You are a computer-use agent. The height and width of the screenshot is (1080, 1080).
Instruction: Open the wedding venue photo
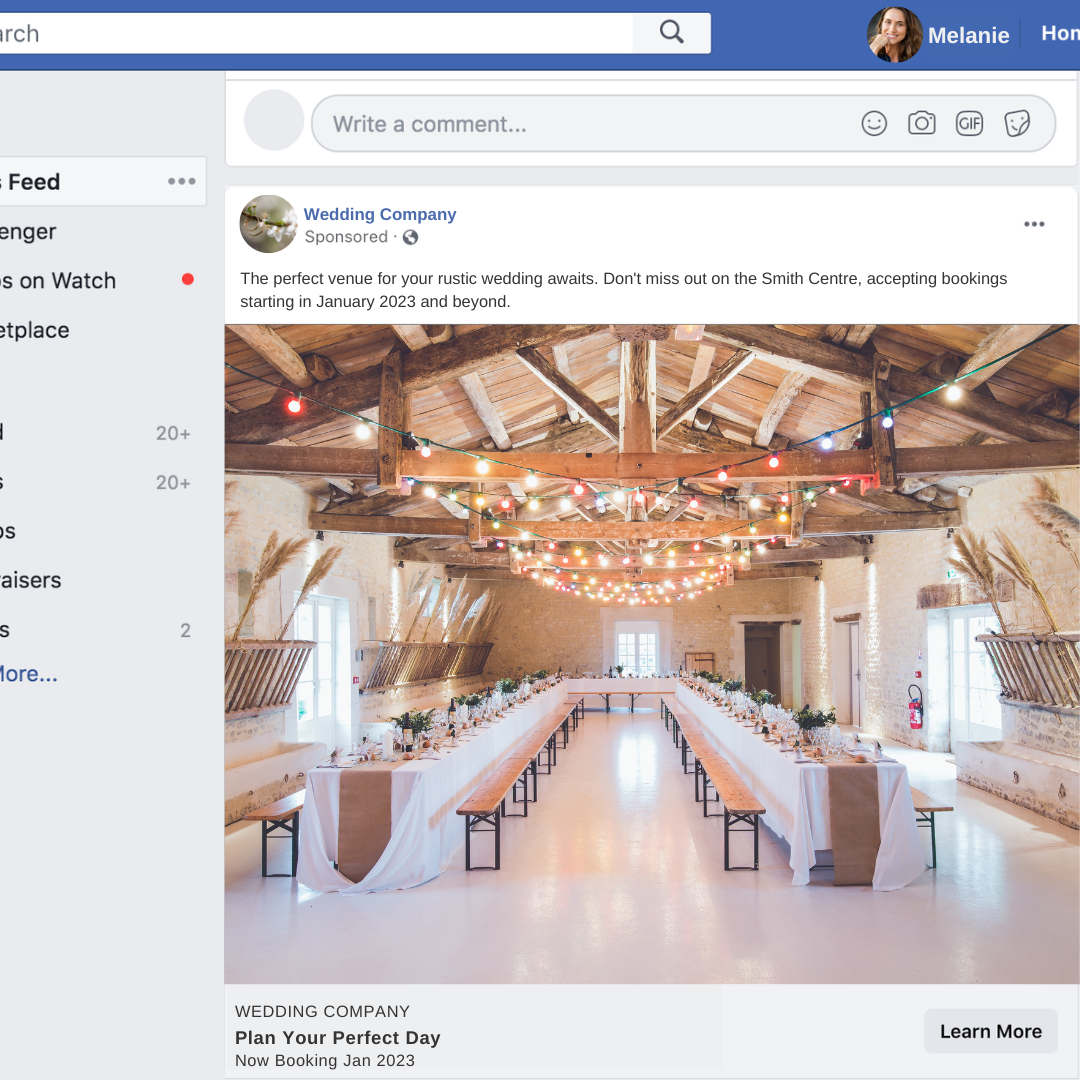652,654
